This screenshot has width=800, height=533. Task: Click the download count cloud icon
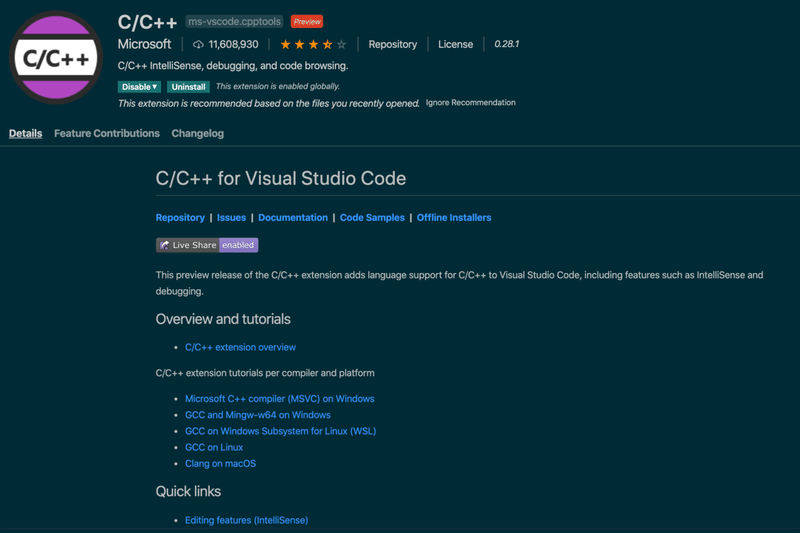(x=198, y=45)
